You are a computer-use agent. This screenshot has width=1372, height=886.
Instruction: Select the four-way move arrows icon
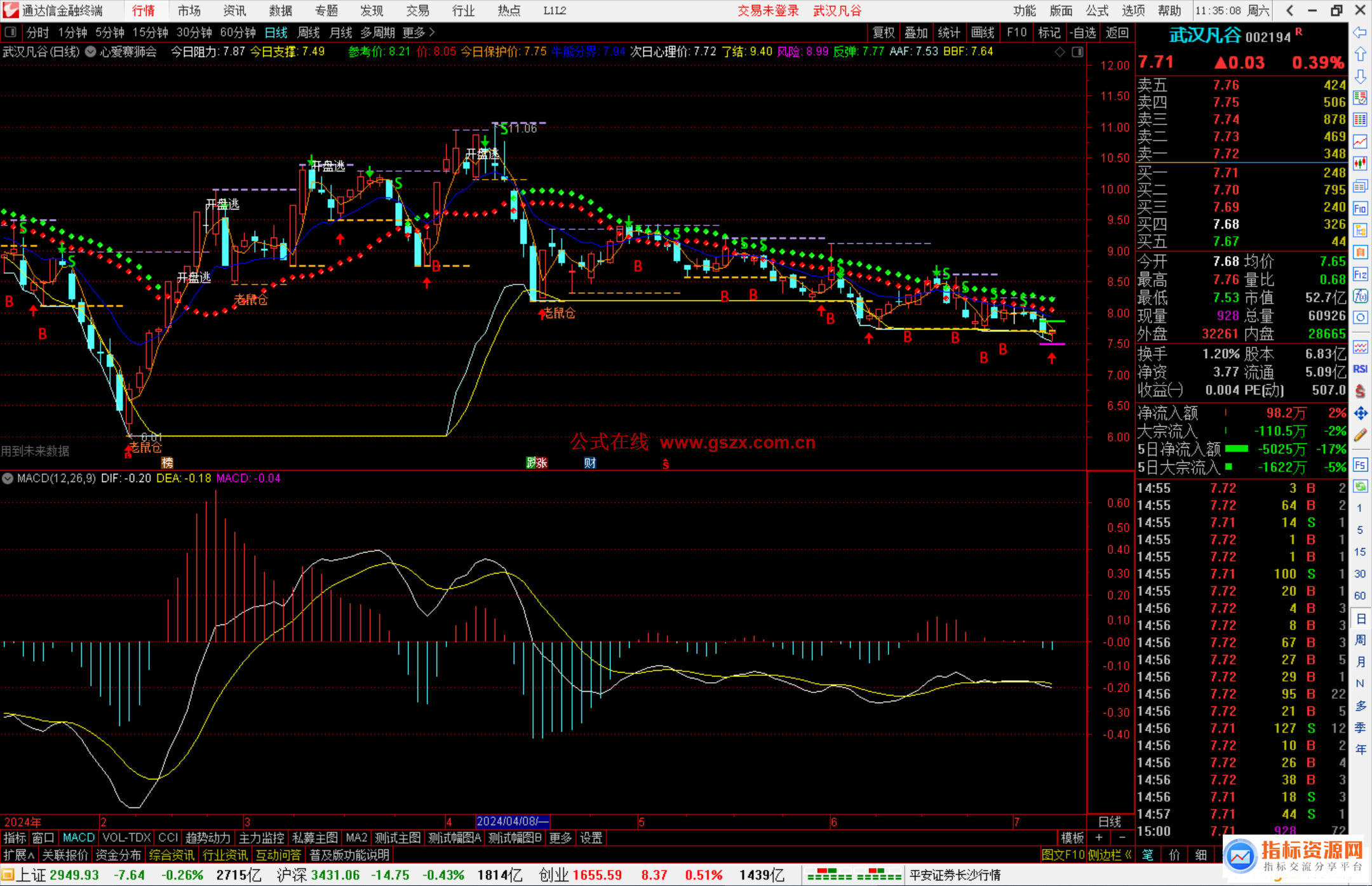click(x=1360, y=413)
